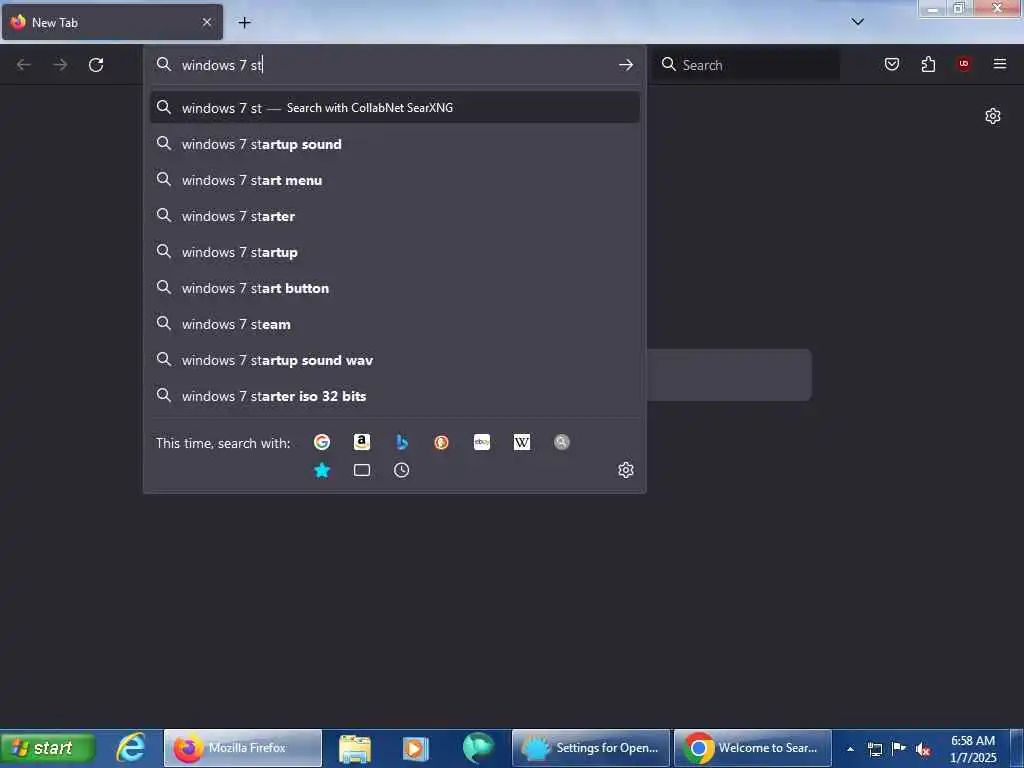Open Firefox application hamburger menu
The width and height of the screenshot is (1024, 768).
pyautogui.click(x=1000, y=64)
